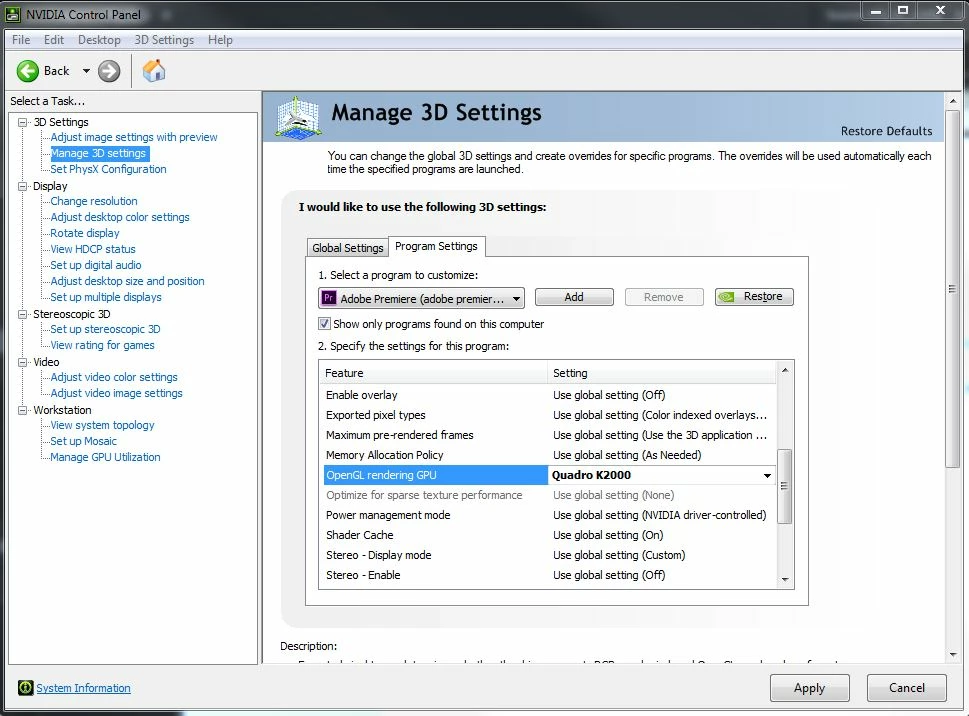
Task: Select the 'Stereo - Enable' row
Action: 549,575
